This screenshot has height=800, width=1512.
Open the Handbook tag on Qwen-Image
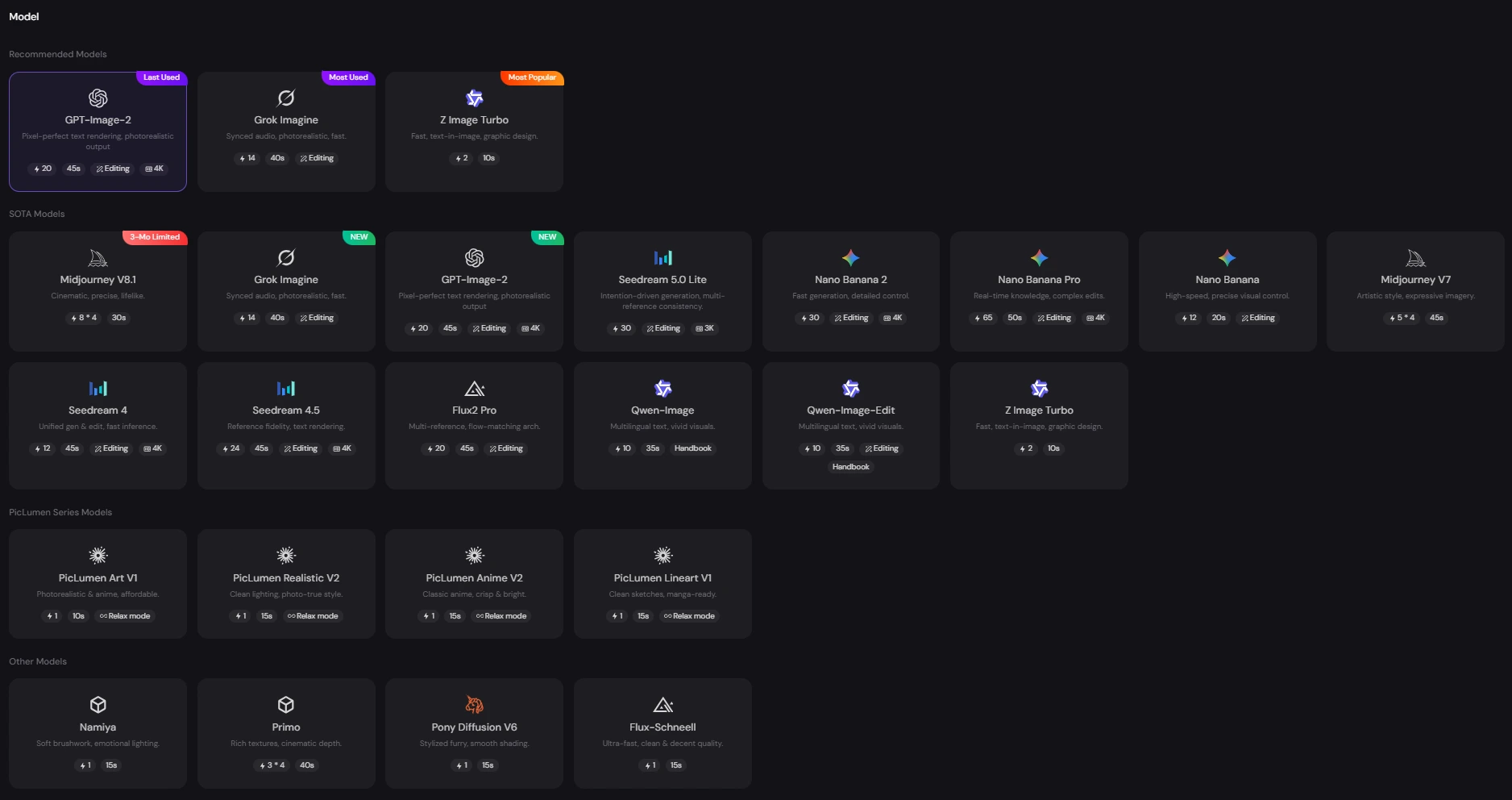pos(692,448)
